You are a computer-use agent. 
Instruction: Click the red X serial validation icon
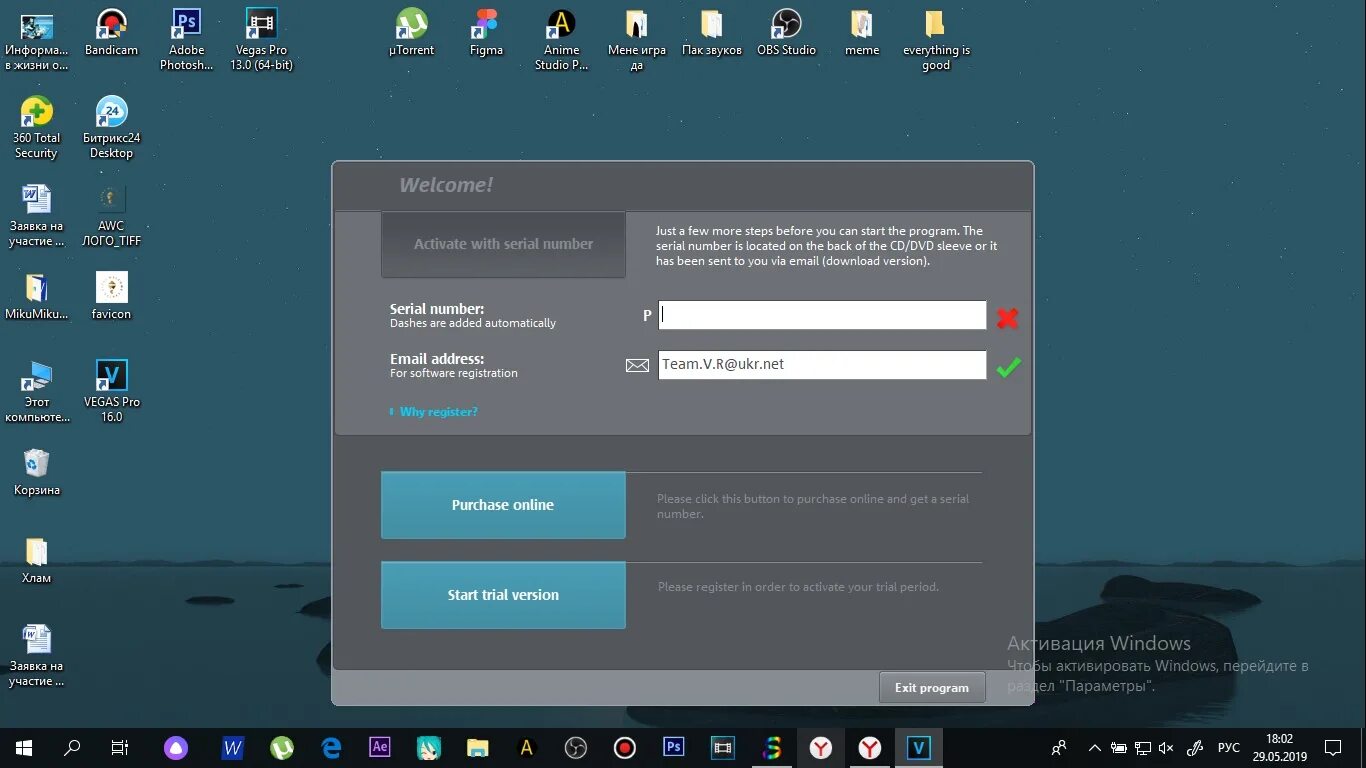click(1007, 318)
